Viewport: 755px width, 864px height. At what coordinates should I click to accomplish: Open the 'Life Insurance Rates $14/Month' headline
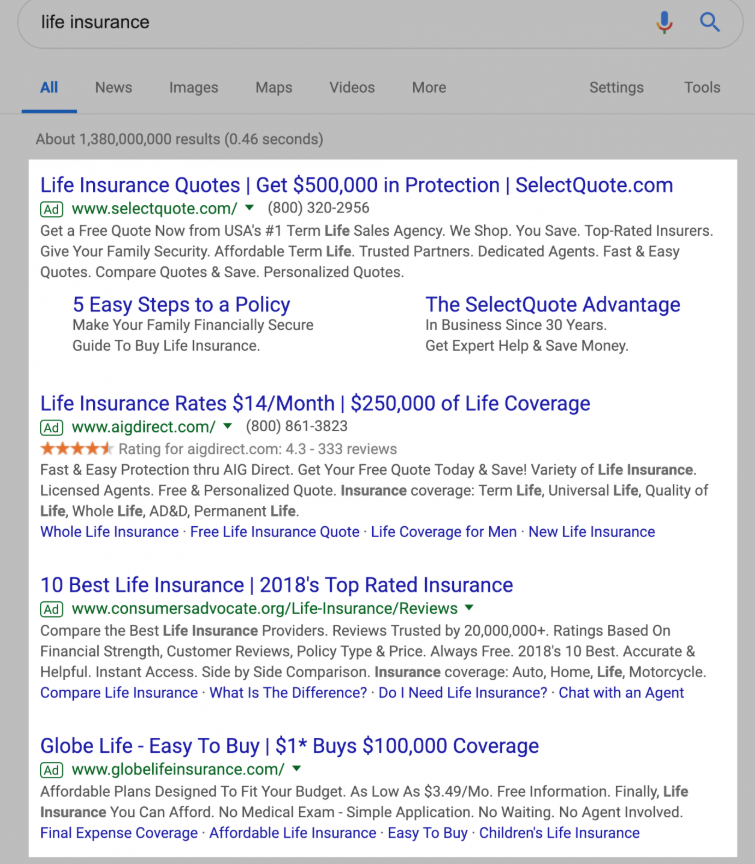pyautogui.click(x=315, y=403)
